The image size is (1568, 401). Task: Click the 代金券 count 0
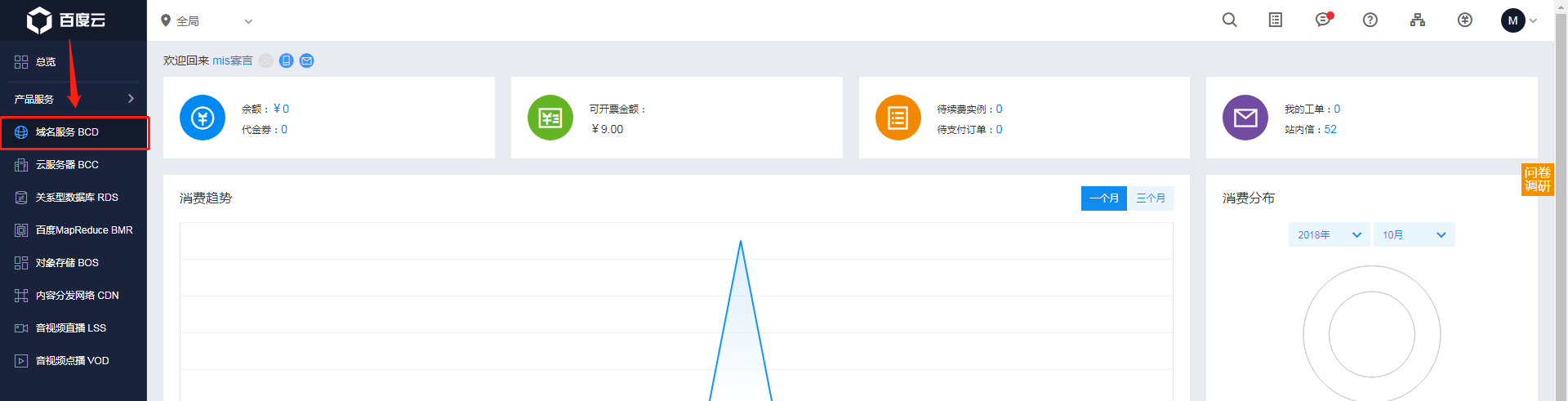point(284,129)
